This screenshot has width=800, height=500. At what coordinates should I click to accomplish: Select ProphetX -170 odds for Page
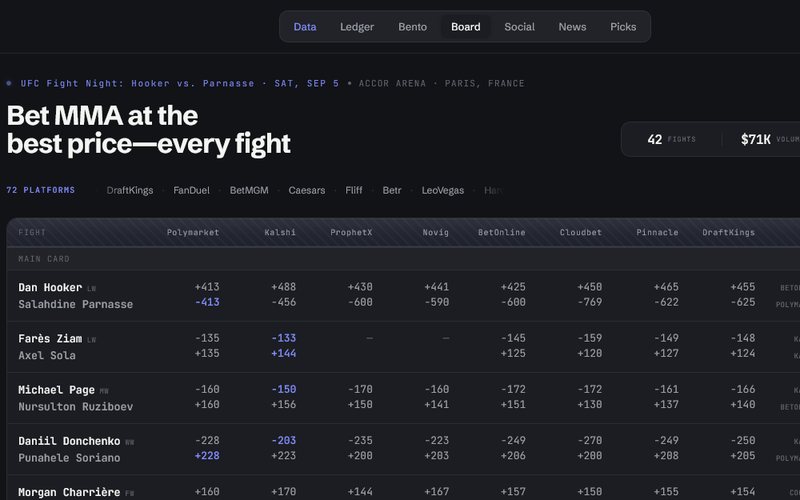click(x=360, y=389)
